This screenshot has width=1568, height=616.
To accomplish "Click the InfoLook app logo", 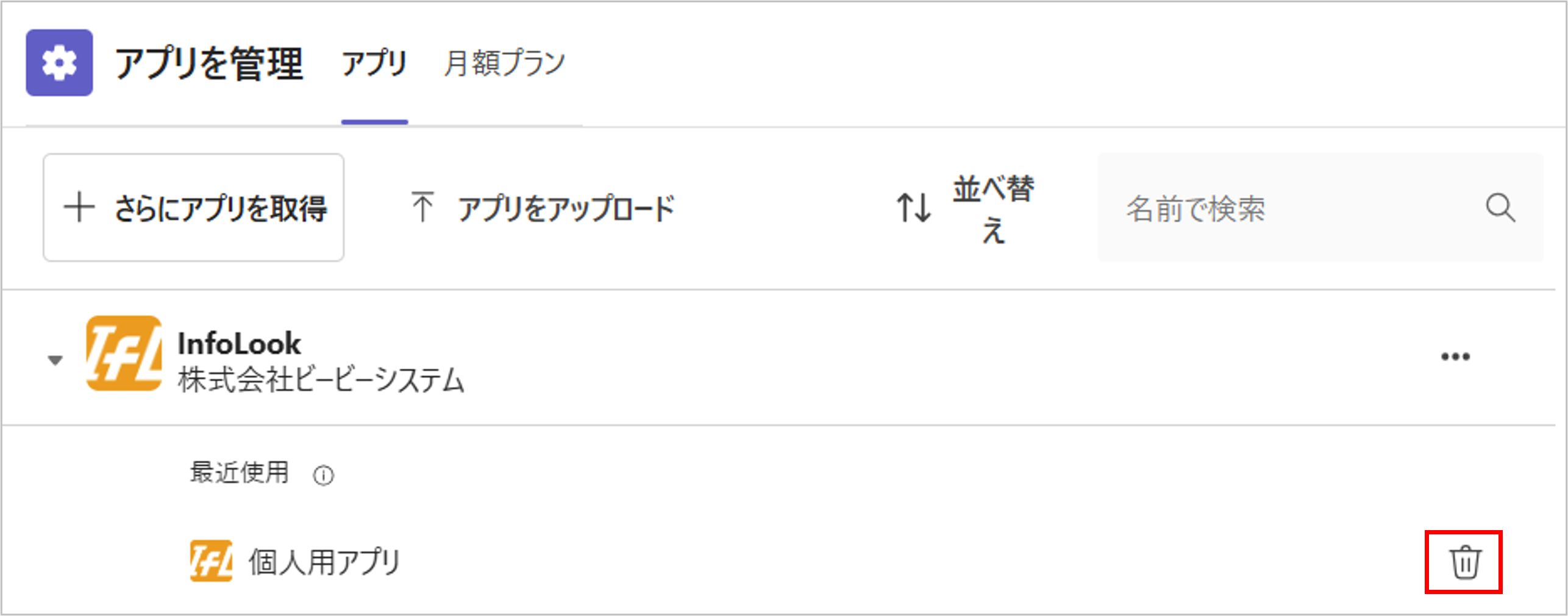I will (124, 353).
